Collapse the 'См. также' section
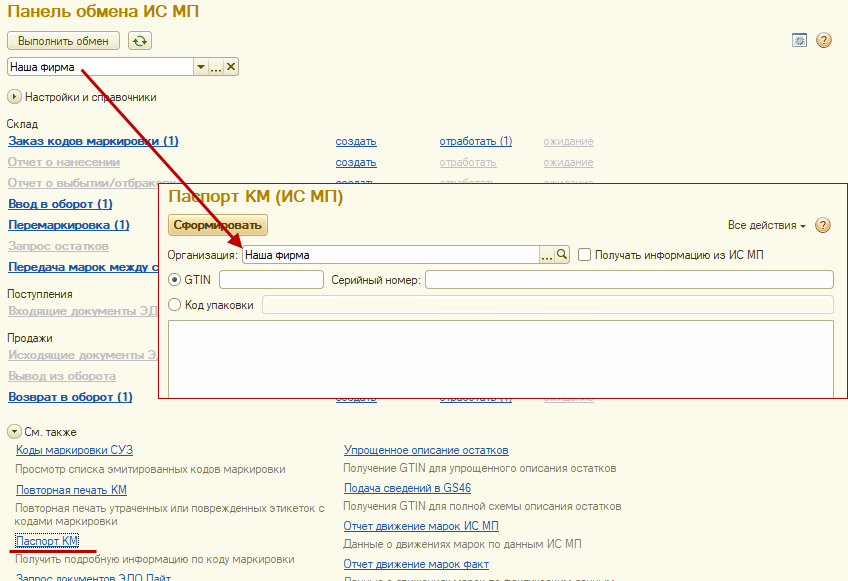Viewport: 848px width, 581px height. point(15,432)
